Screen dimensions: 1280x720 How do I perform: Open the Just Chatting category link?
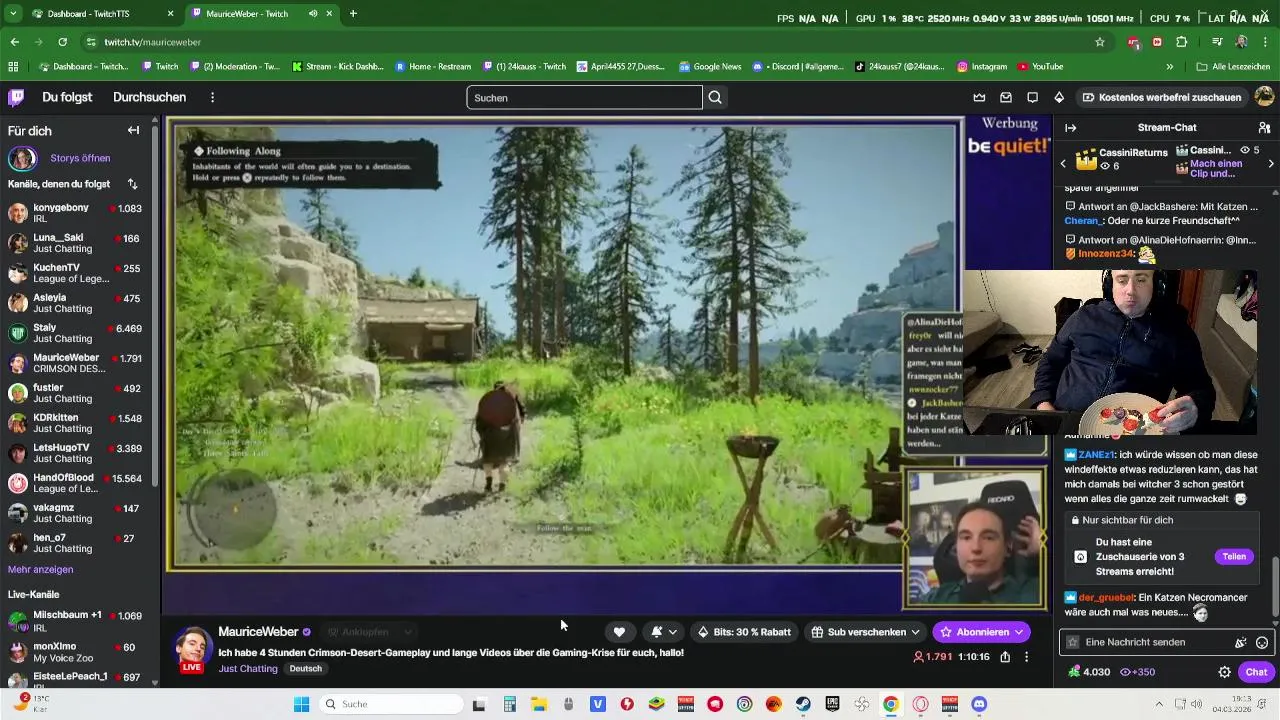(248, 668)
